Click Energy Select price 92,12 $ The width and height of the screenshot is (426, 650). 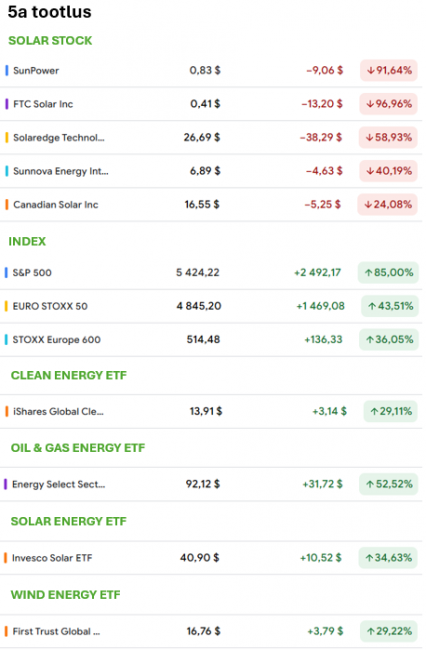203,484
